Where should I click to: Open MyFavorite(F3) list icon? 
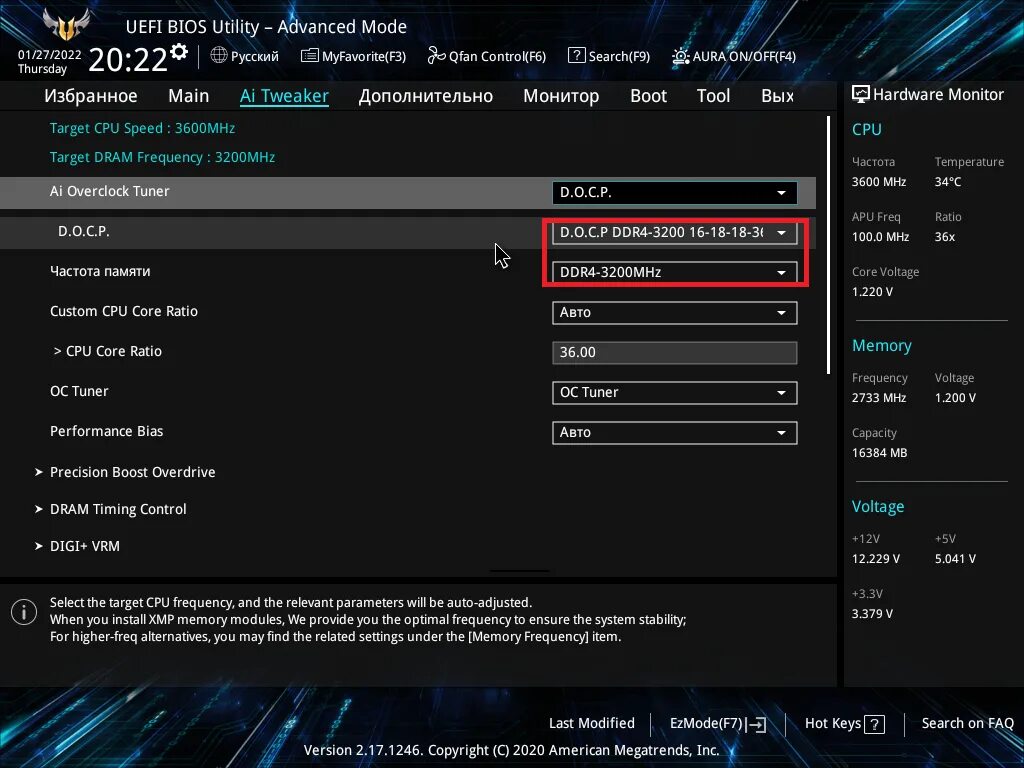(310, 56)
